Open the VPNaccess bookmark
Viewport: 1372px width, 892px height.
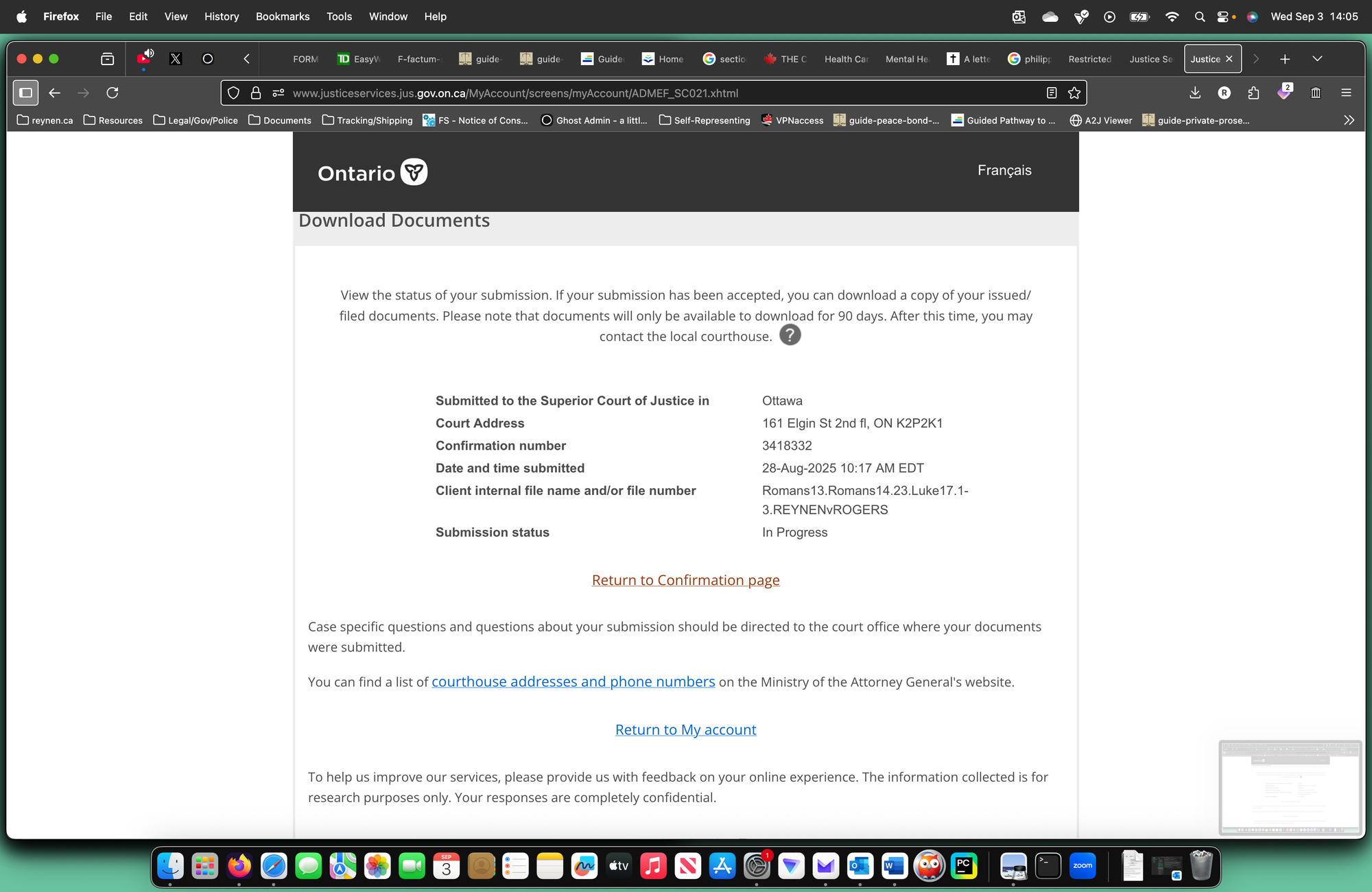[792, 120]
